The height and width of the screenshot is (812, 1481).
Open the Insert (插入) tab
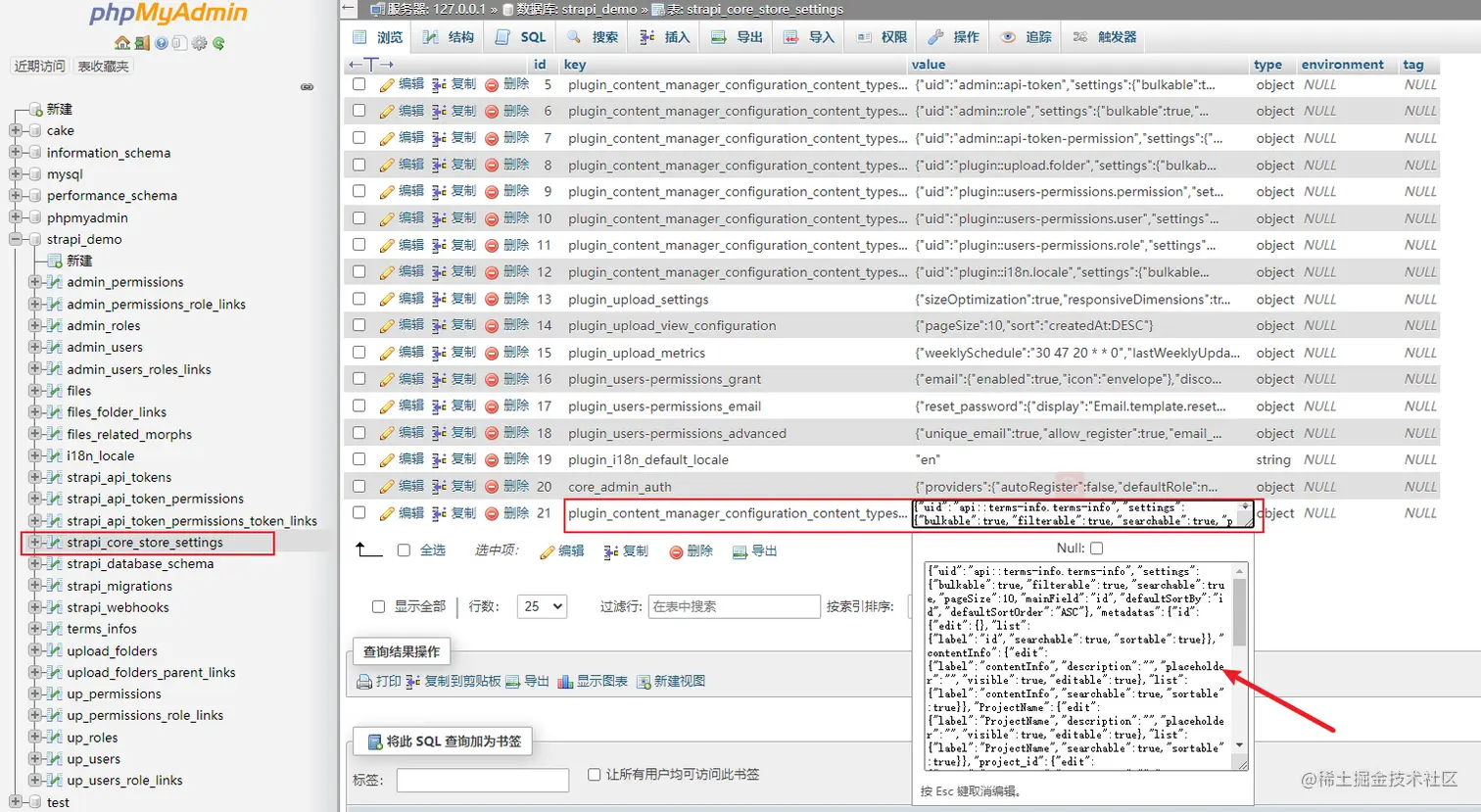point(665,37)
